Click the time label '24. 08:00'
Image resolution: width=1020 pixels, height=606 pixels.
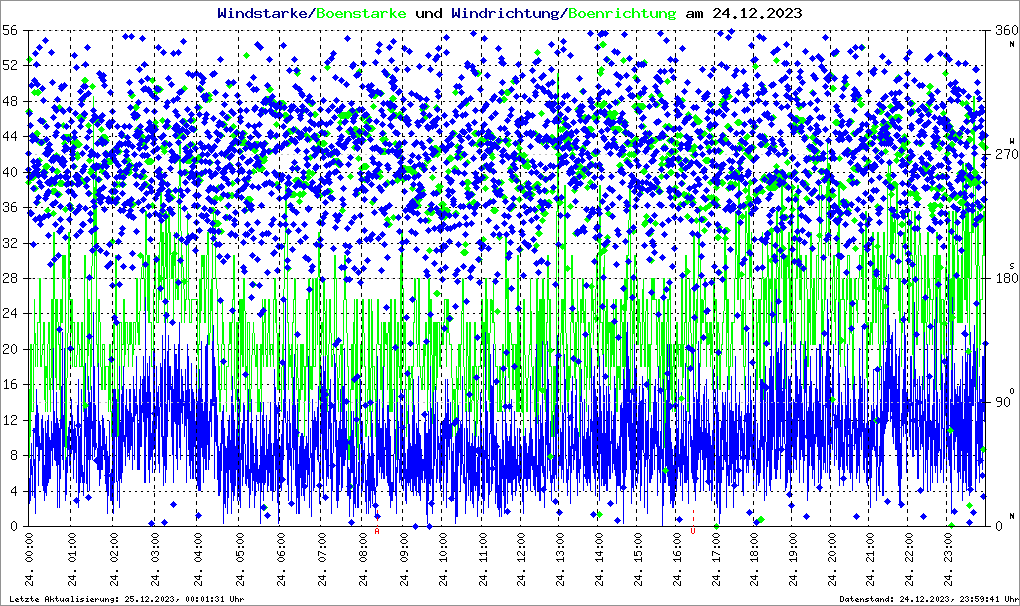364,559
